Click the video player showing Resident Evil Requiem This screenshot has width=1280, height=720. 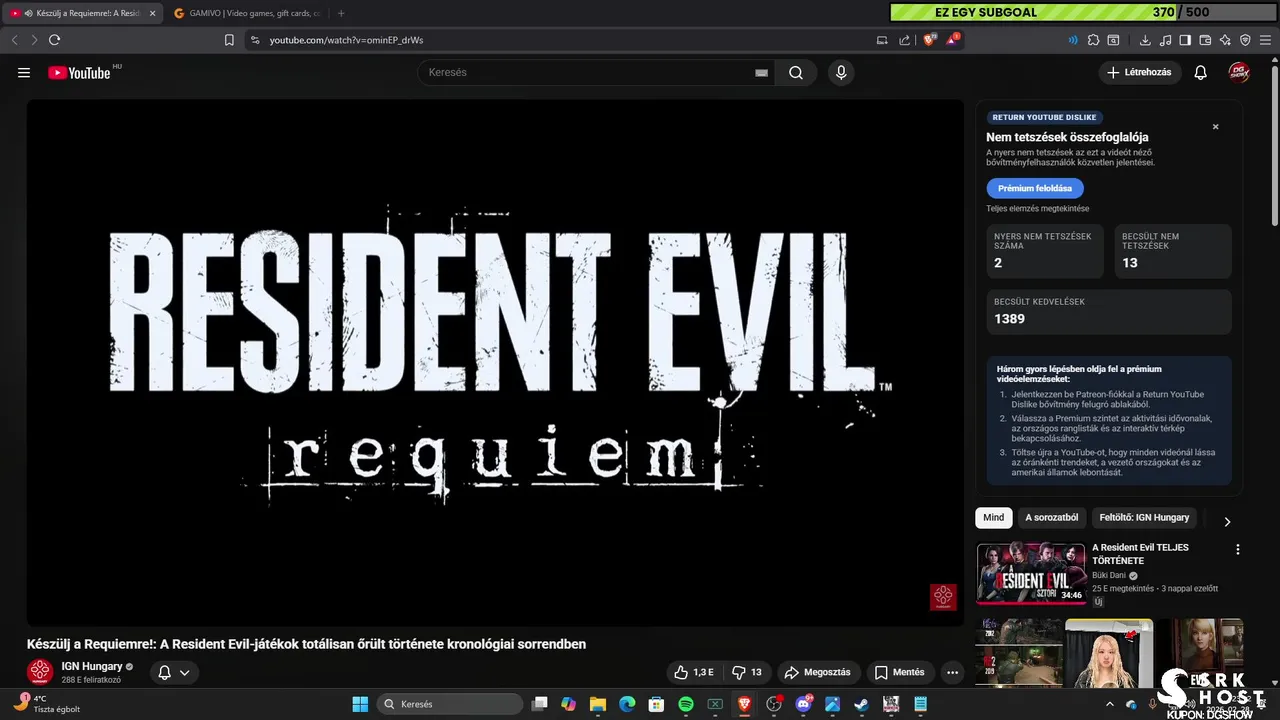495,363
